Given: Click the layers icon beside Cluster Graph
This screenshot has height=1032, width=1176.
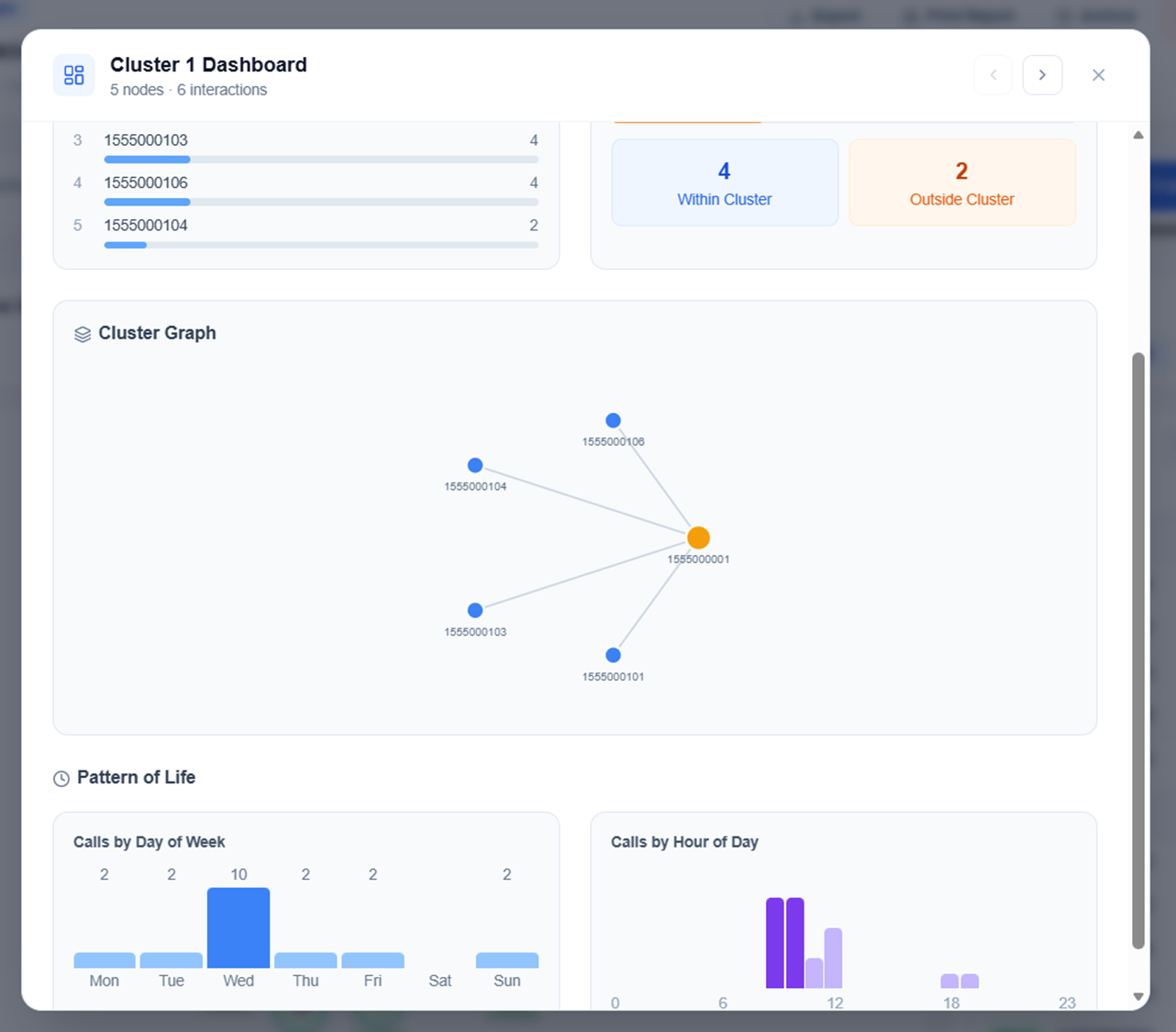Looking at the screenshot, I should point(83,333).
